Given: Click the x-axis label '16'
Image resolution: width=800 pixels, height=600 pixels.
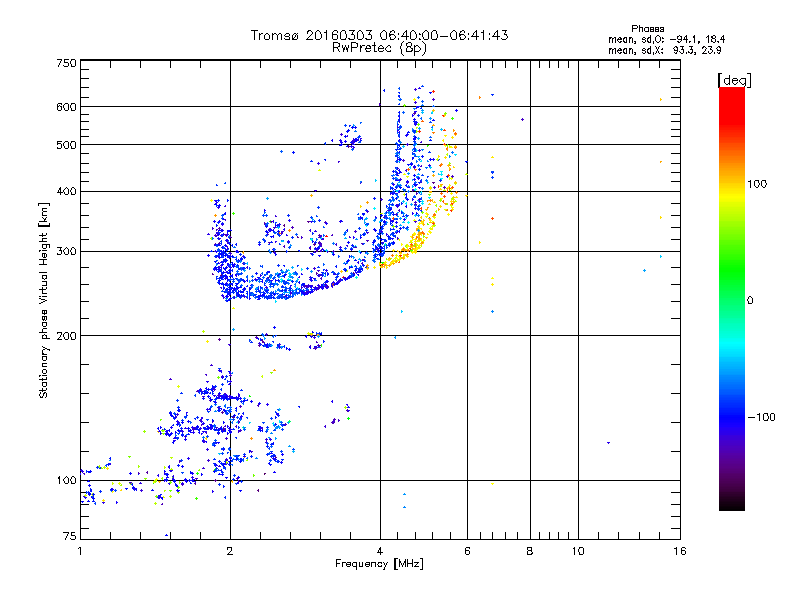Looking at the screenshot, I should click(680, 551).
